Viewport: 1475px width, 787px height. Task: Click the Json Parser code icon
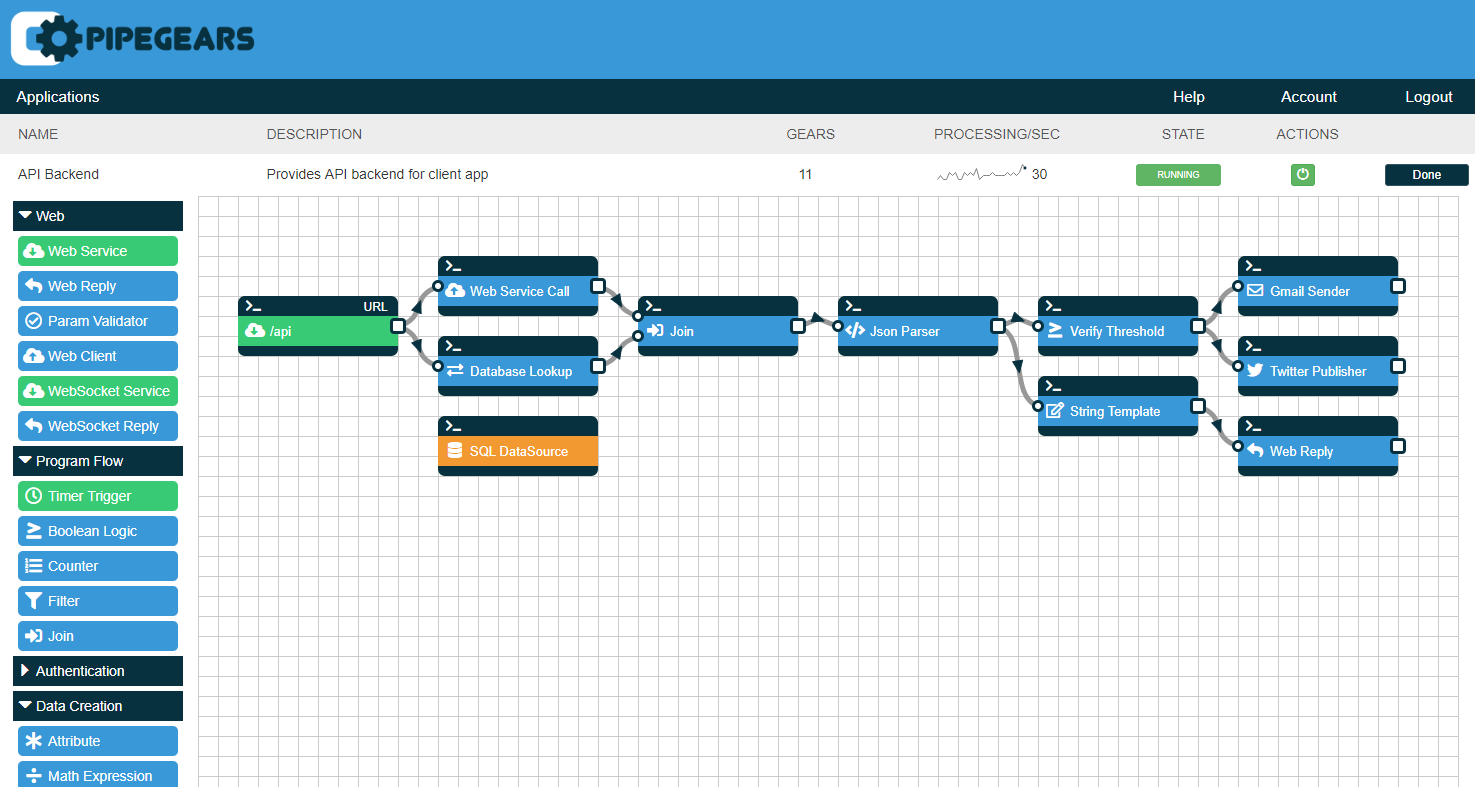[855, 331]
